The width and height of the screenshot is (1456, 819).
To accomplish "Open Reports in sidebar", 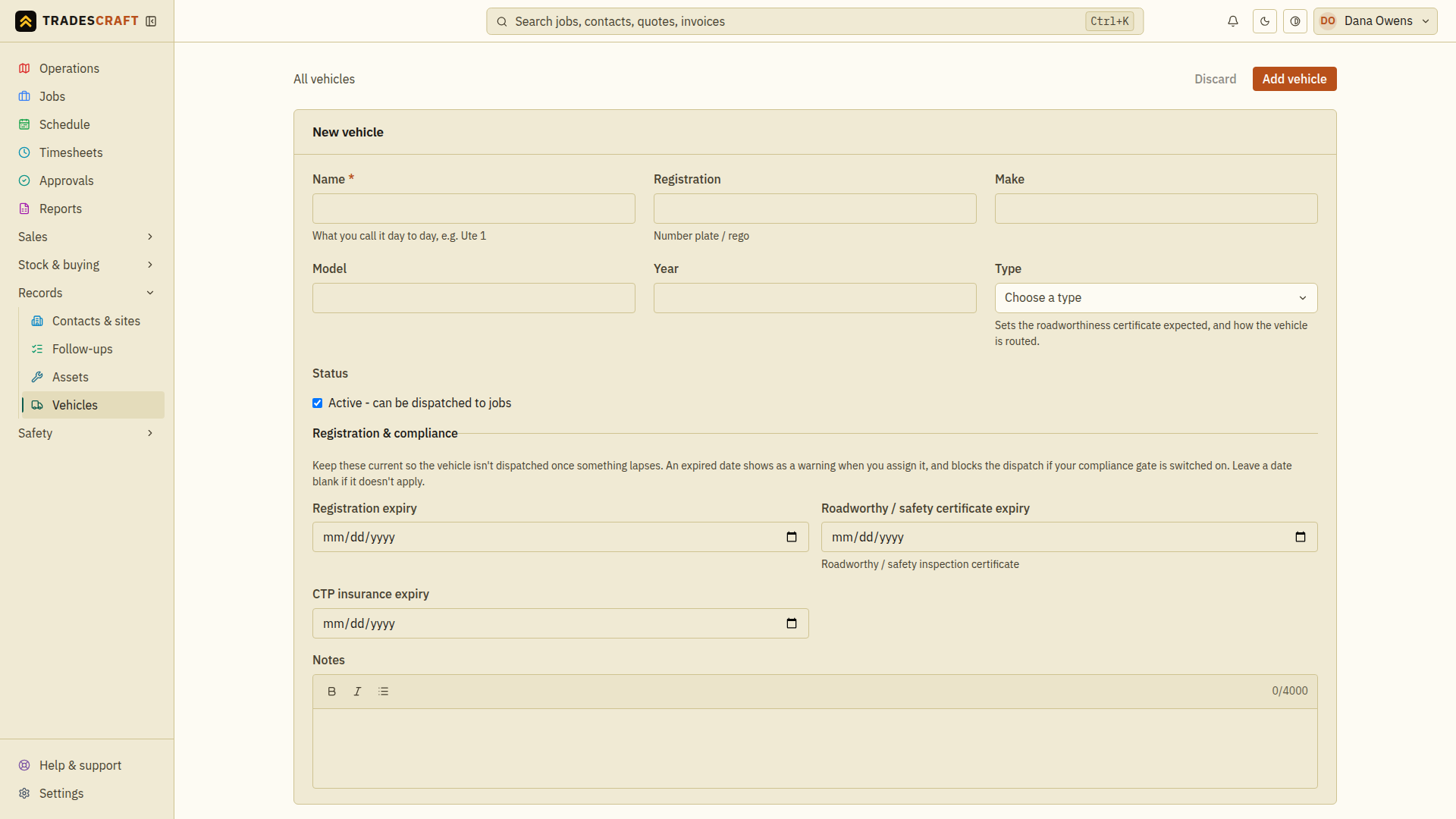I will coord(87,209).
